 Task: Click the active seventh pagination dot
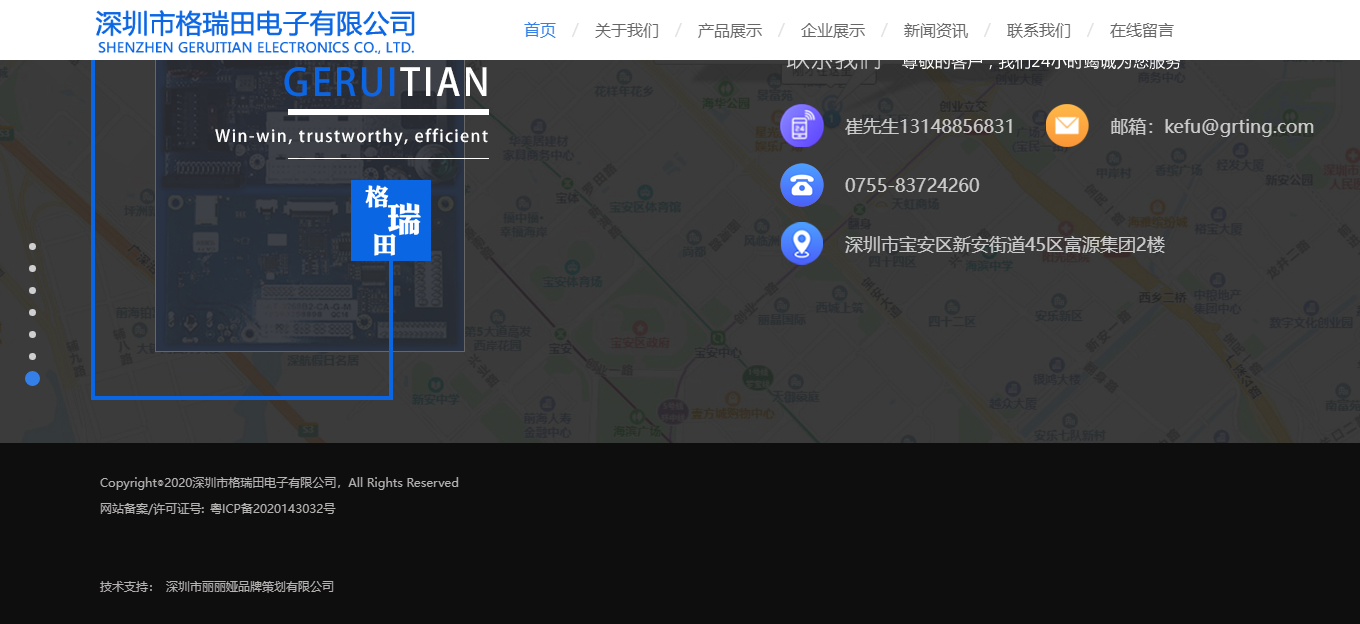32,378
